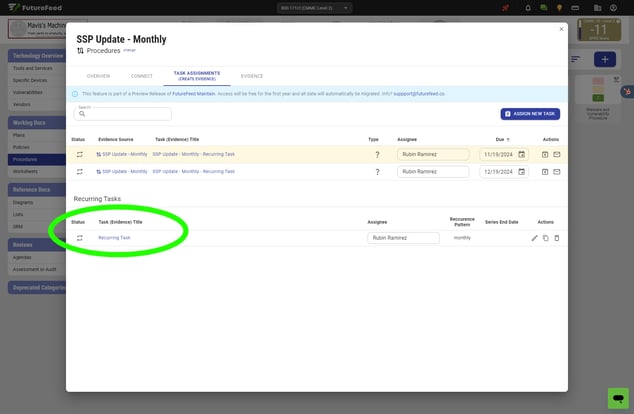Screen dimensions: 634x414
Task: Switch to the Overview tab
Action: 98,76
